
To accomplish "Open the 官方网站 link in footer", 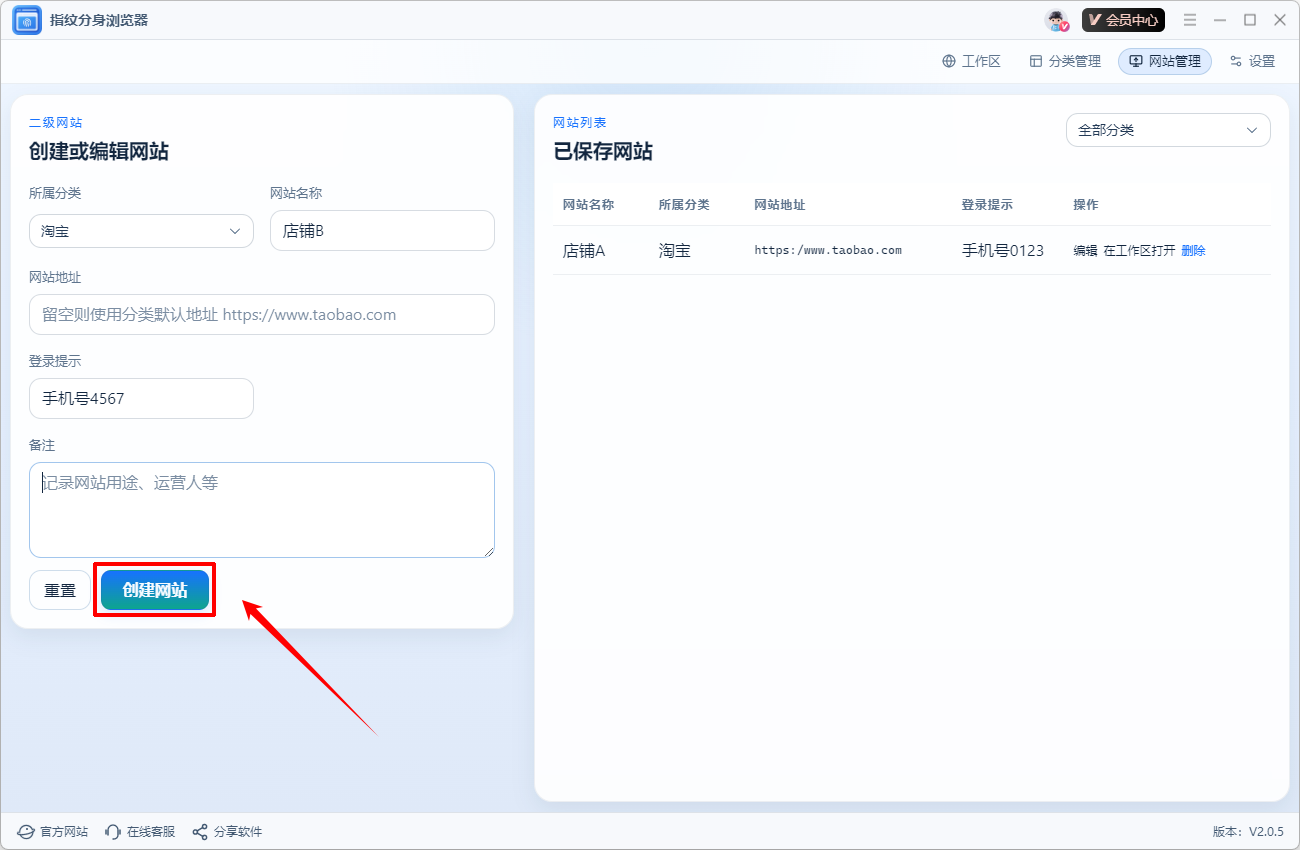I will (53, 832).
